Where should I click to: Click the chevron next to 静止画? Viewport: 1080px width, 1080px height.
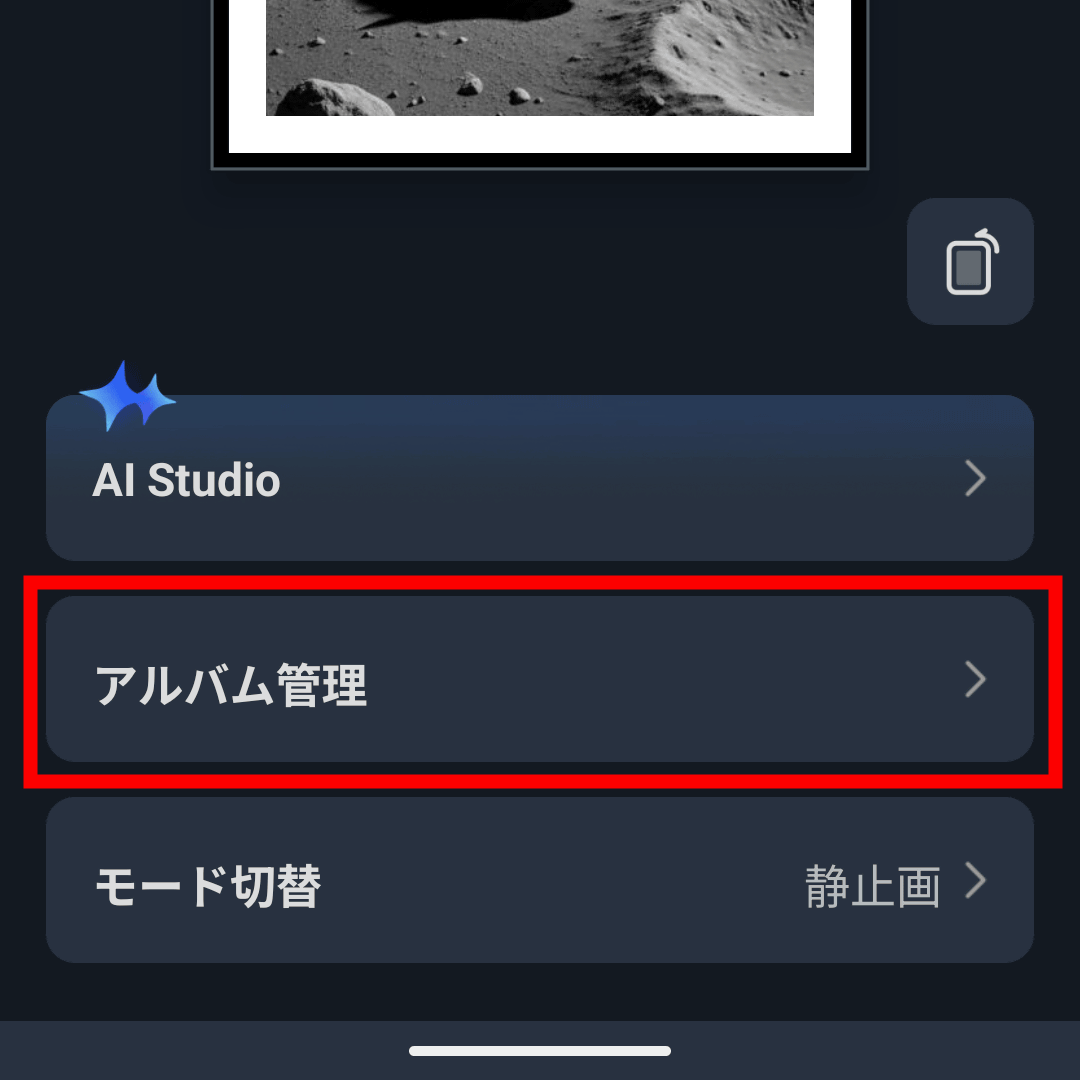[x=975, y=880]
